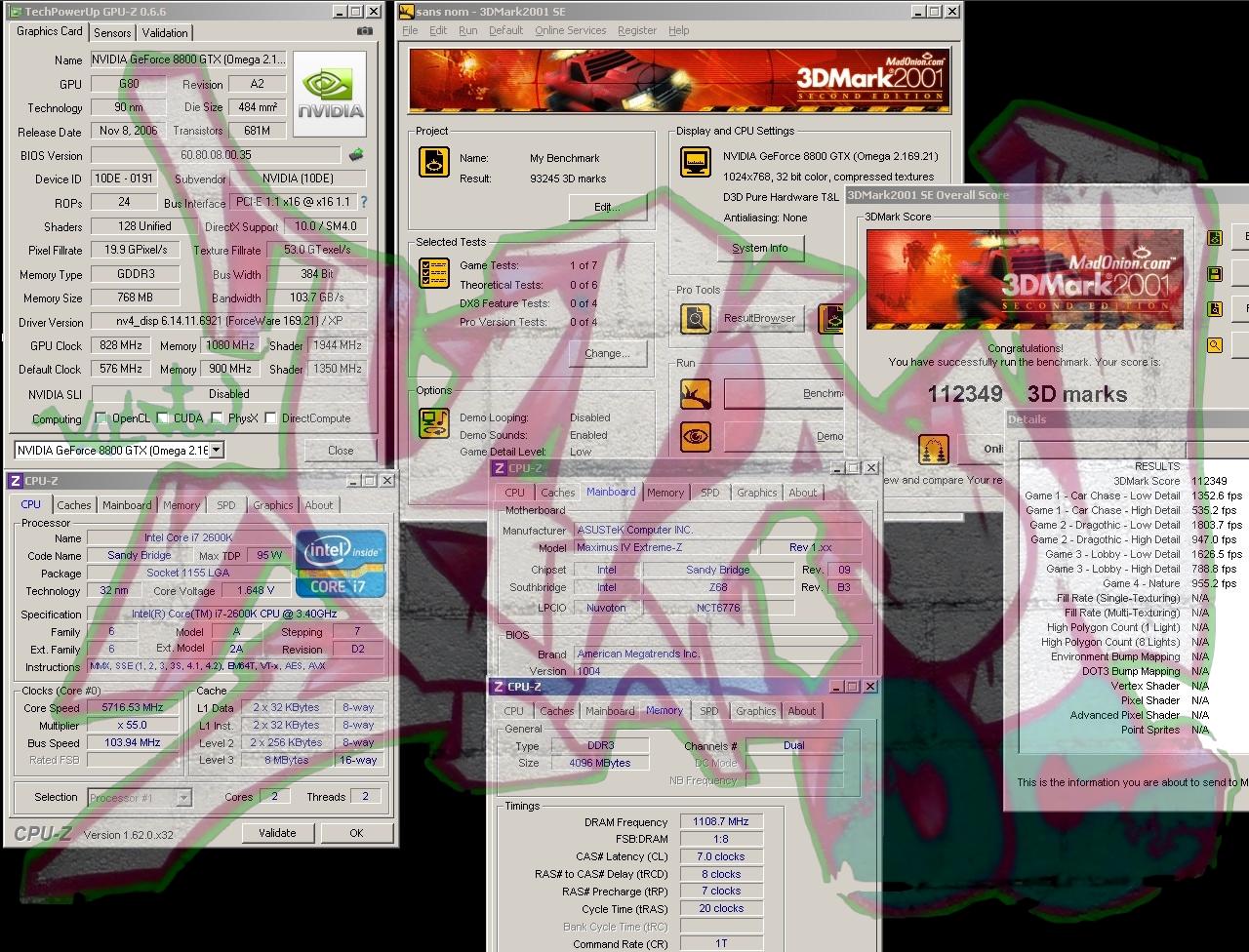The width and height of the screenshot is (1249, 952).
Task: Open the File menu in 3DMark2001
Action: [x=410, y=30]
